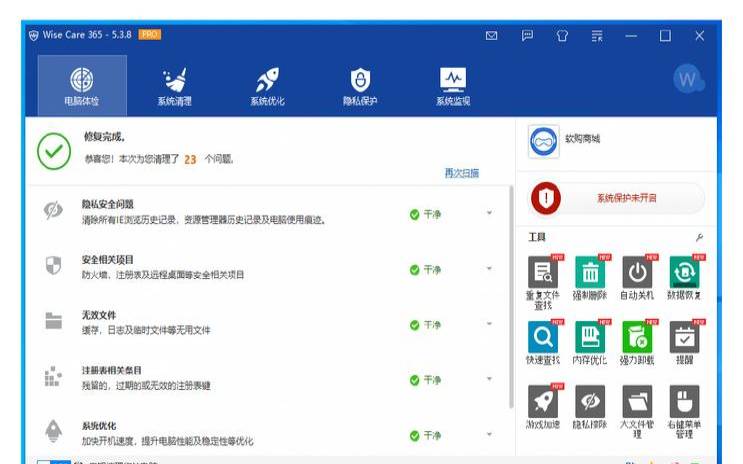Expand the 系统优化 row arrow
This screenshot has width=743, height=464.
click(489, 435)
